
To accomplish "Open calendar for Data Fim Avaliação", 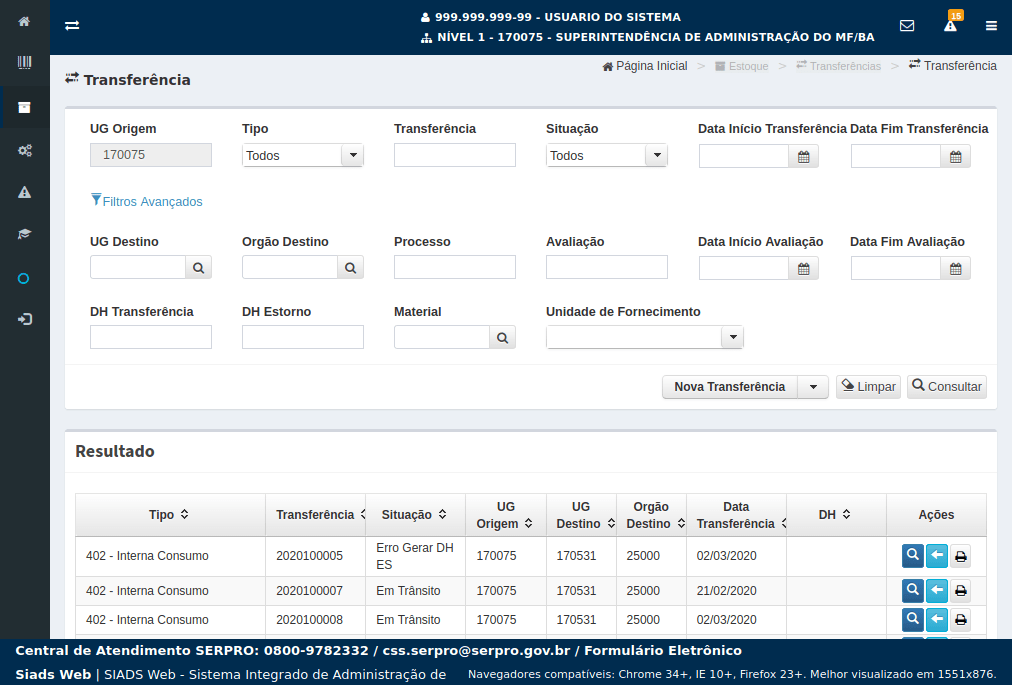I will tap(955, 269).
